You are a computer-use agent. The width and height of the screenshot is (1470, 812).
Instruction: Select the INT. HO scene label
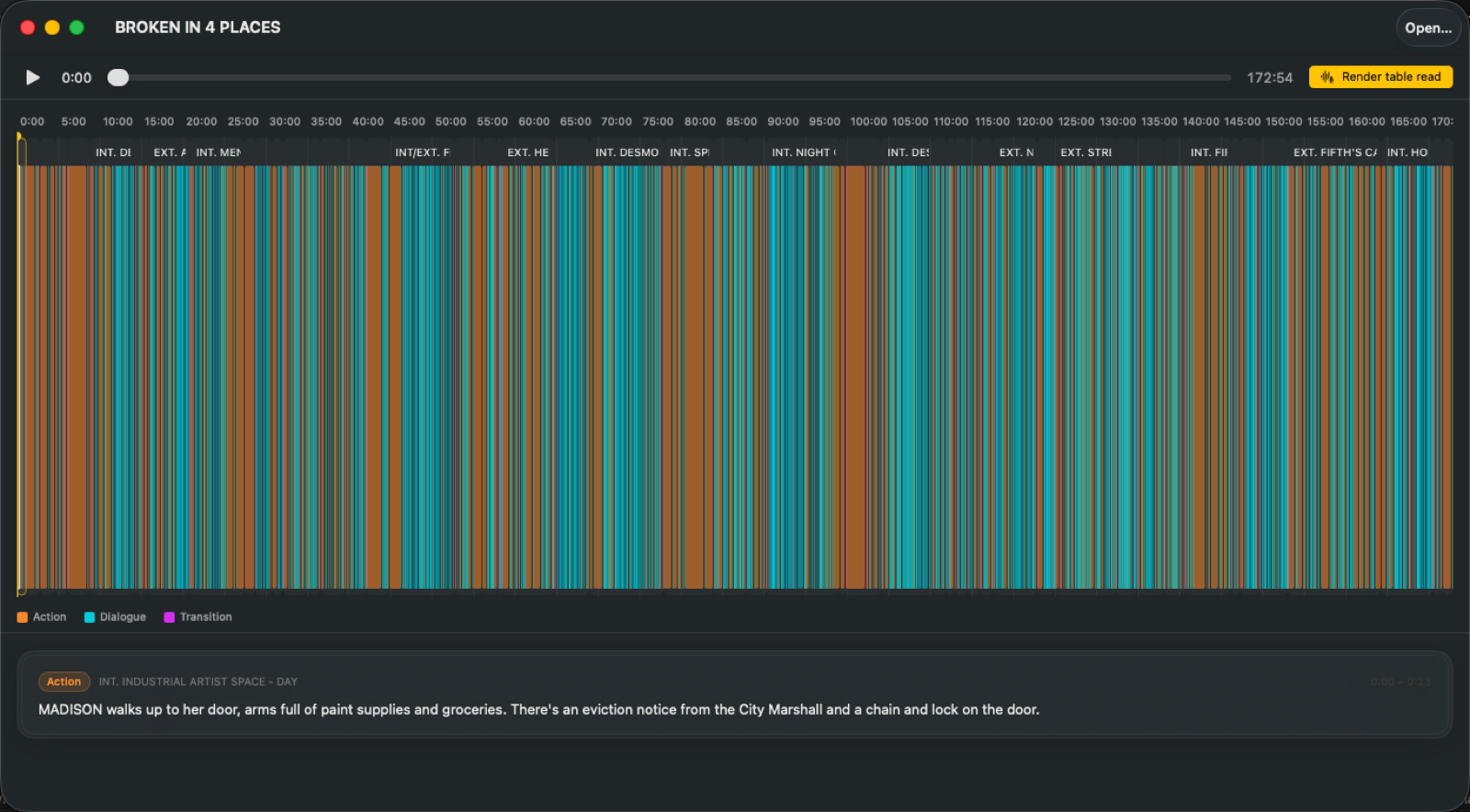(1408, 152)
